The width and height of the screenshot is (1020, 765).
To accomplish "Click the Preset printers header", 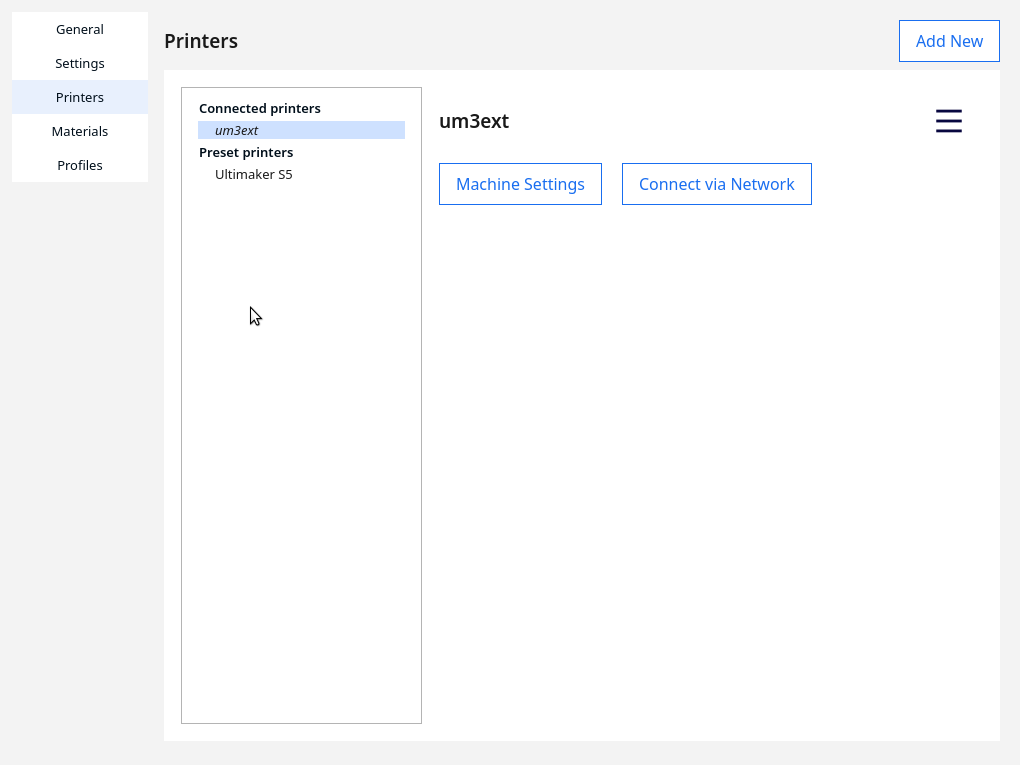I will click(x=246, y=152).
